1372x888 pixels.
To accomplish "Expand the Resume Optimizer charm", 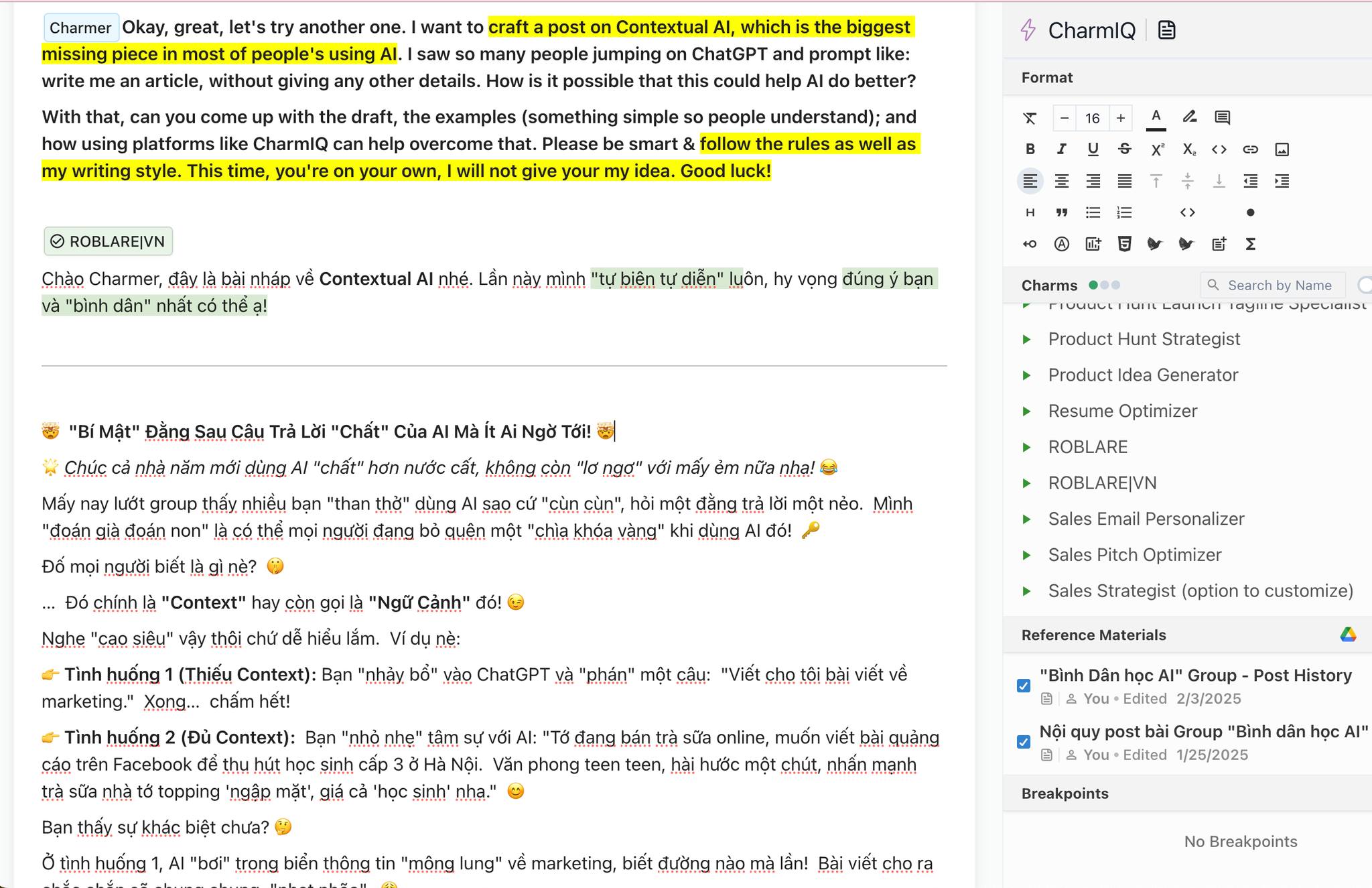I will pos(1026,411).
